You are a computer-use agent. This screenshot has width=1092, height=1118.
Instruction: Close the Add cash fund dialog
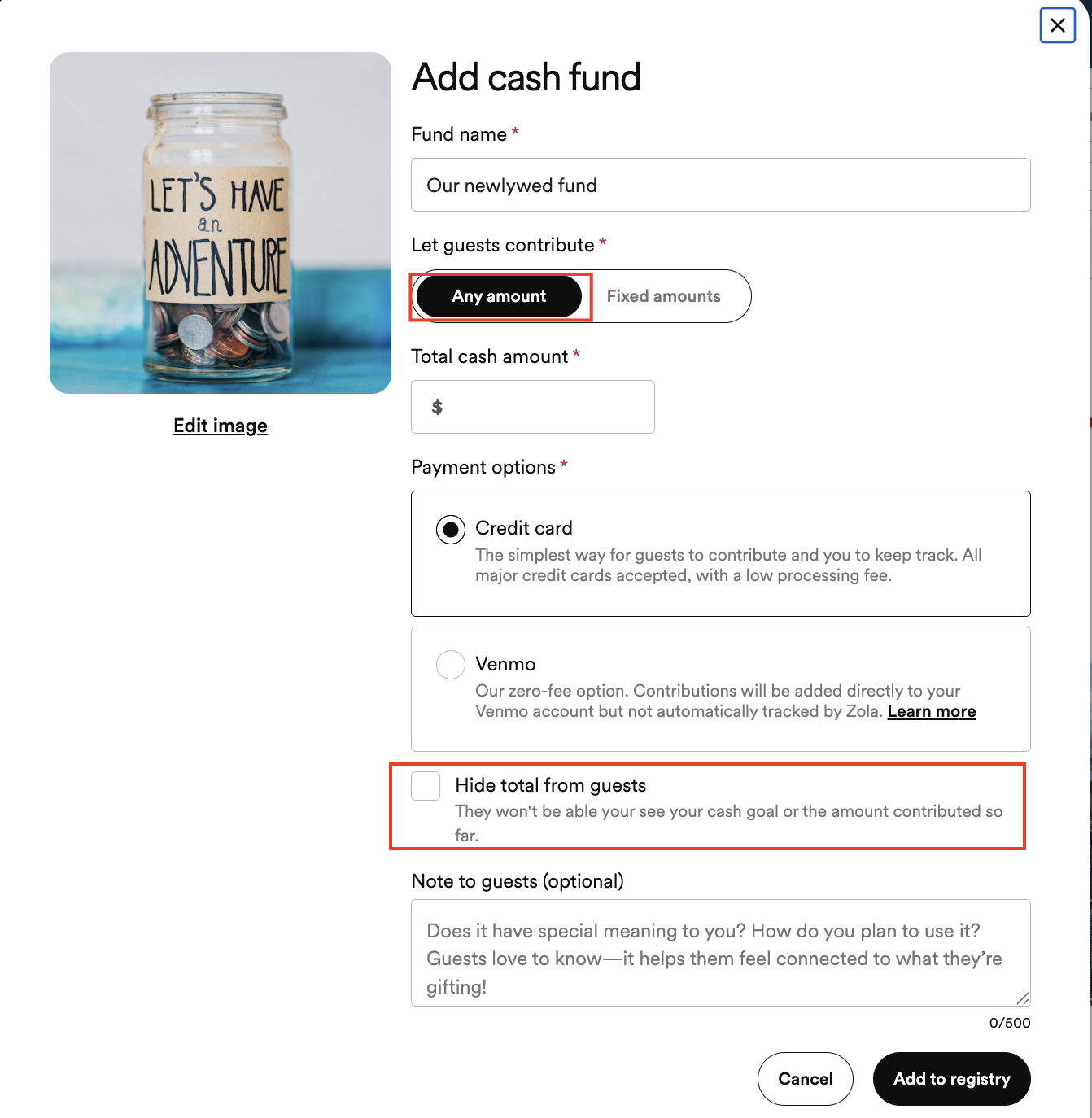point(1057,25)
